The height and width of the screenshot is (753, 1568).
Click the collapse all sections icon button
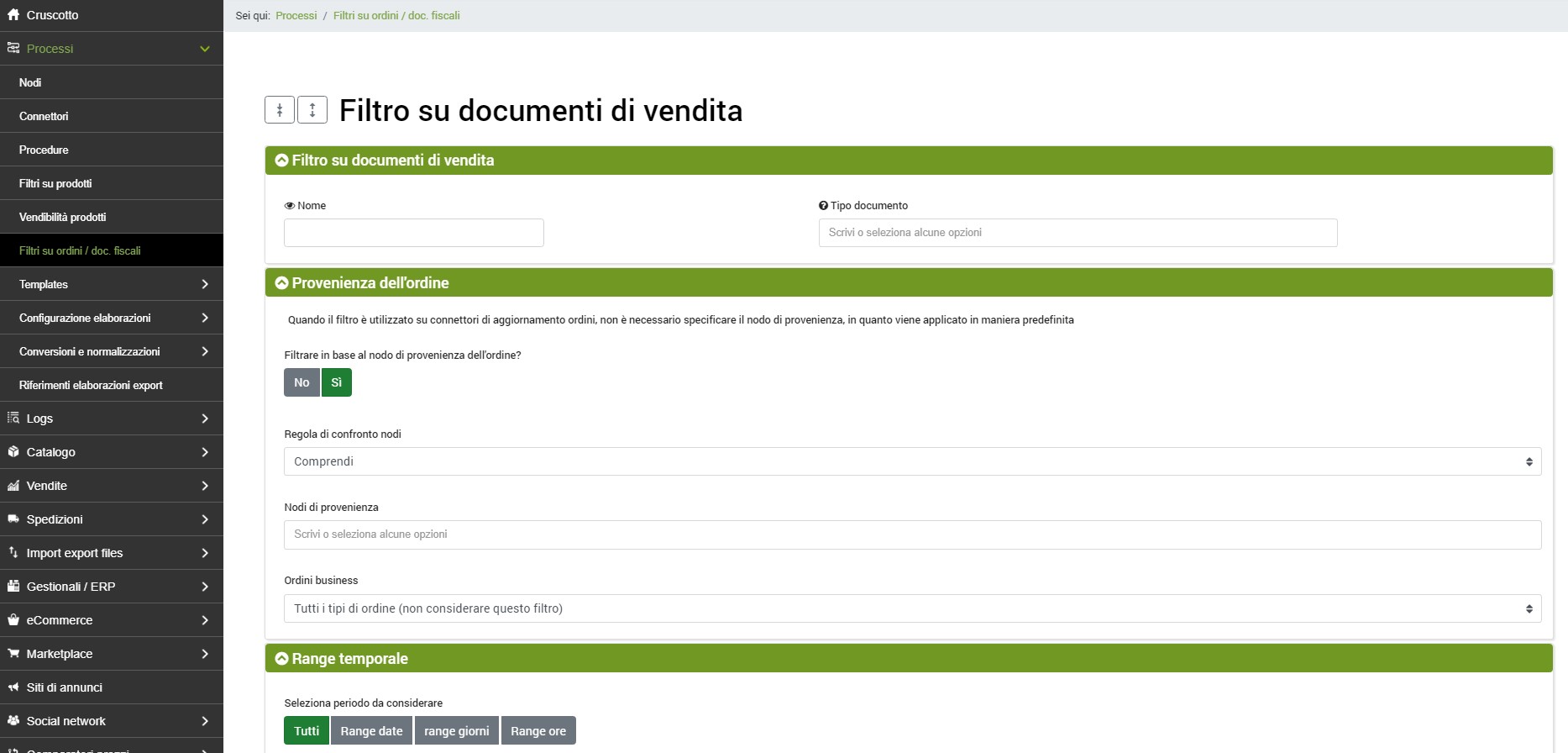[280, 110]
